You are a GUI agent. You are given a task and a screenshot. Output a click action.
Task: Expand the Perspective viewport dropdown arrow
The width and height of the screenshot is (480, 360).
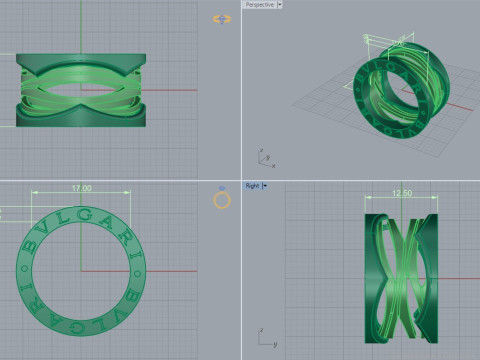280,5
